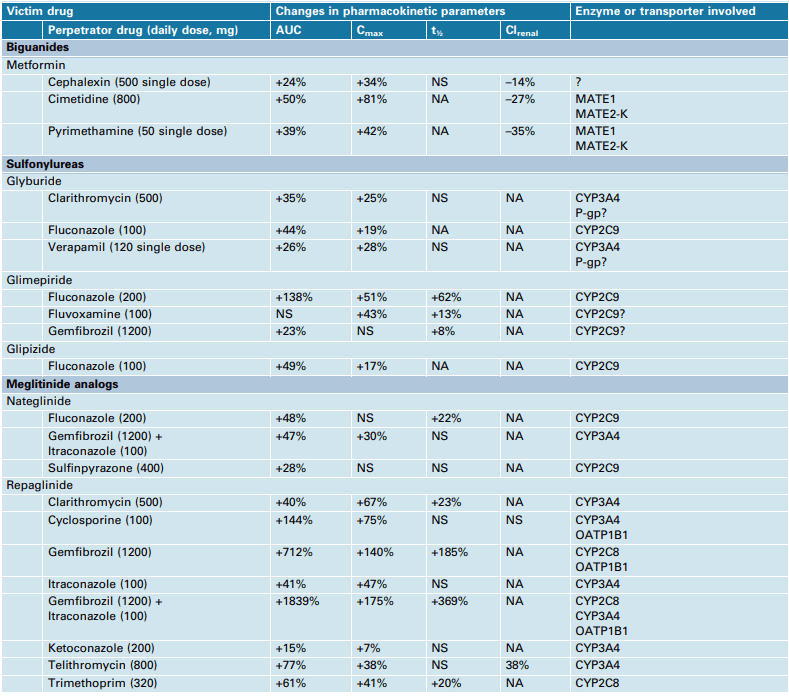This screenshot has width=789, height=698.
Task: Select the "Biguanides" section row
Action: [394, 47]
